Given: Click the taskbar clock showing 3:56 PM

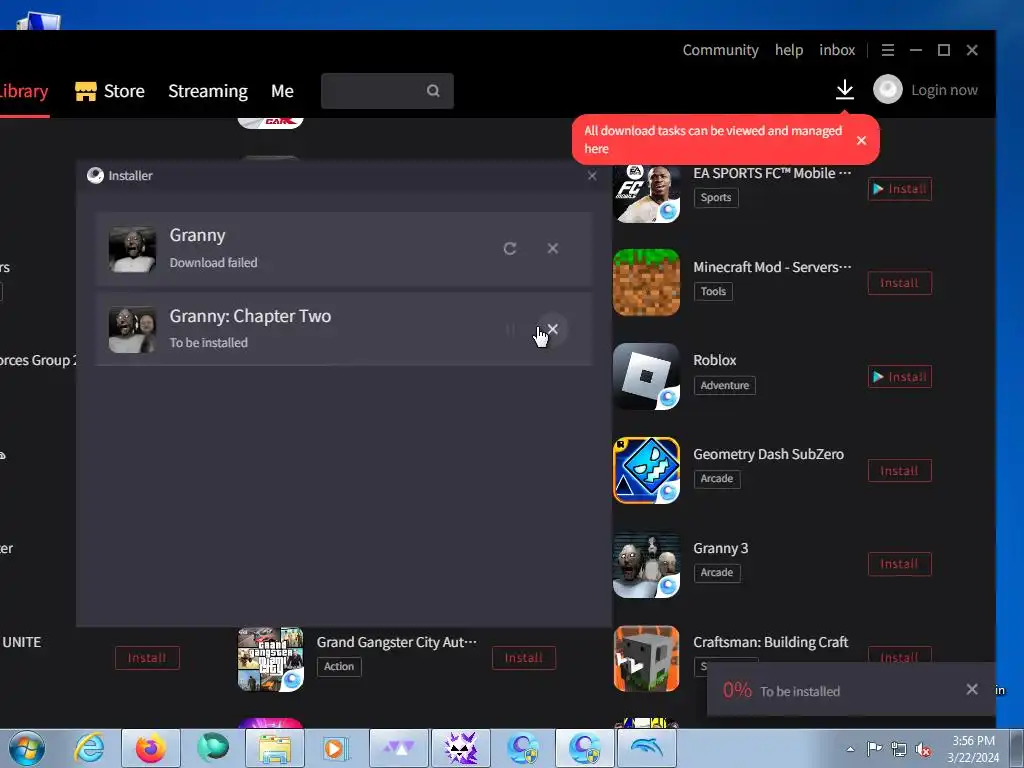Looking at the screenshot, I should point(973,749).
